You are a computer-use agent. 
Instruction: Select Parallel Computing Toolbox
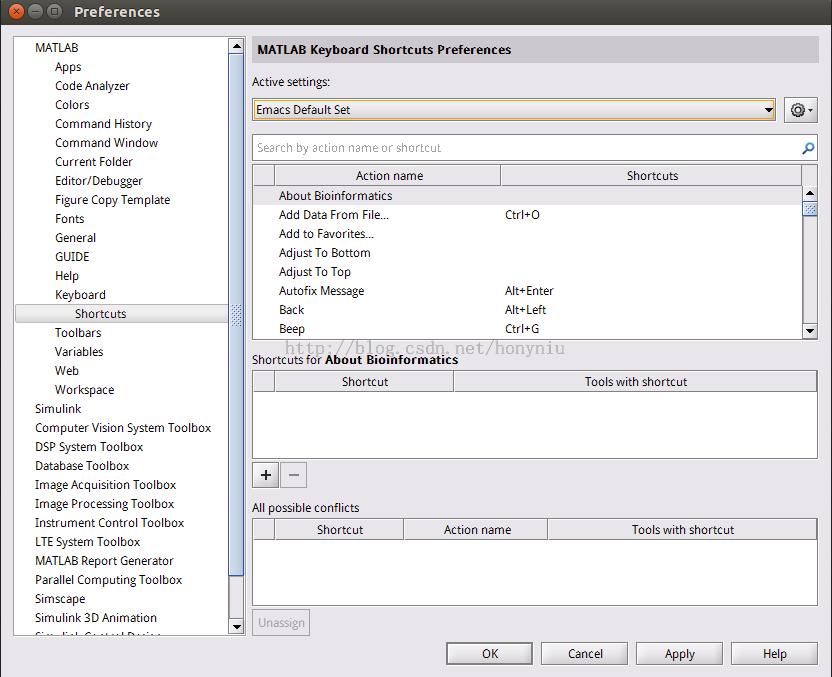[109, 580]
